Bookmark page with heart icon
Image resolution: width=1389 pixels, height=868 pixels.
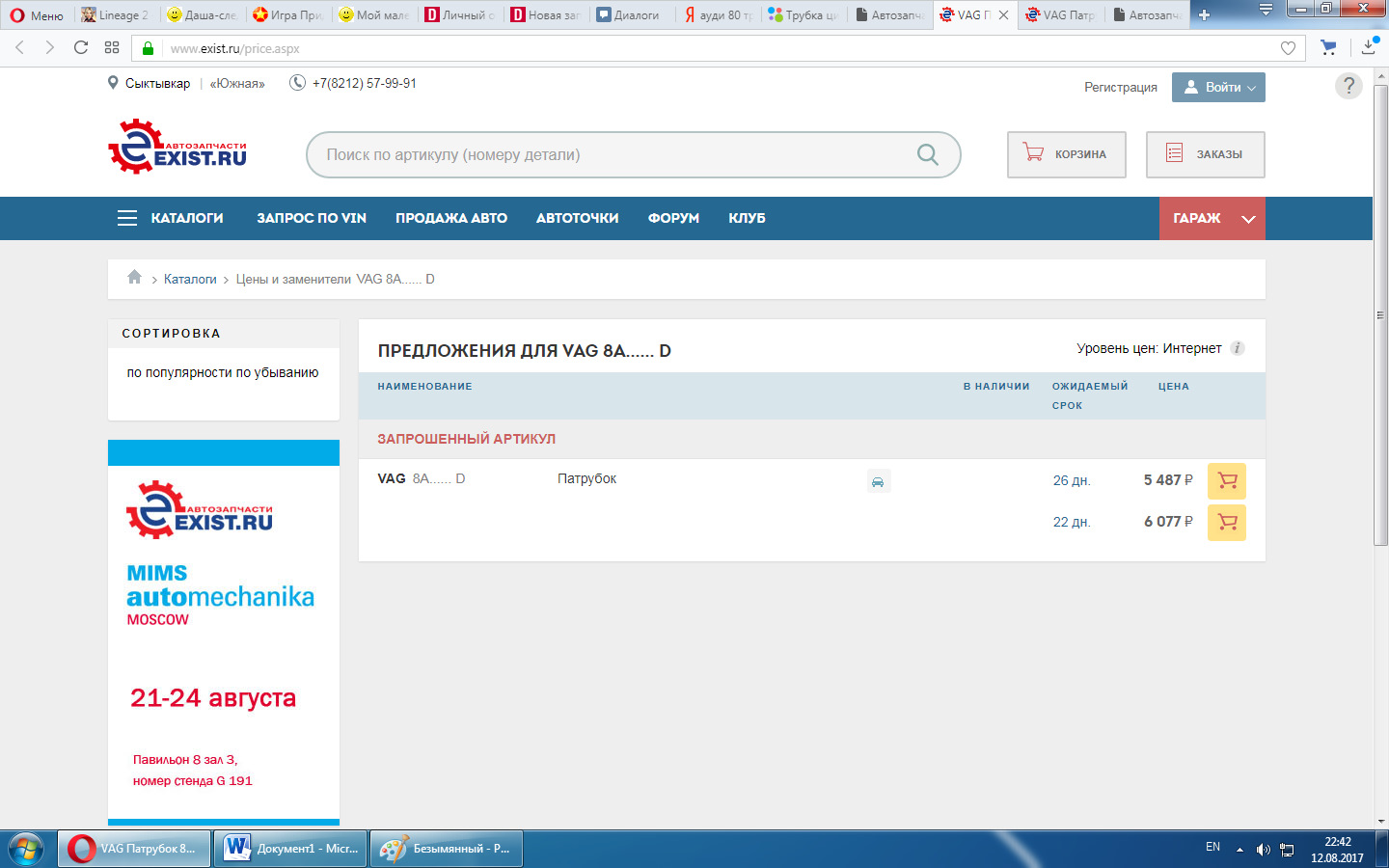(1288, 48)
